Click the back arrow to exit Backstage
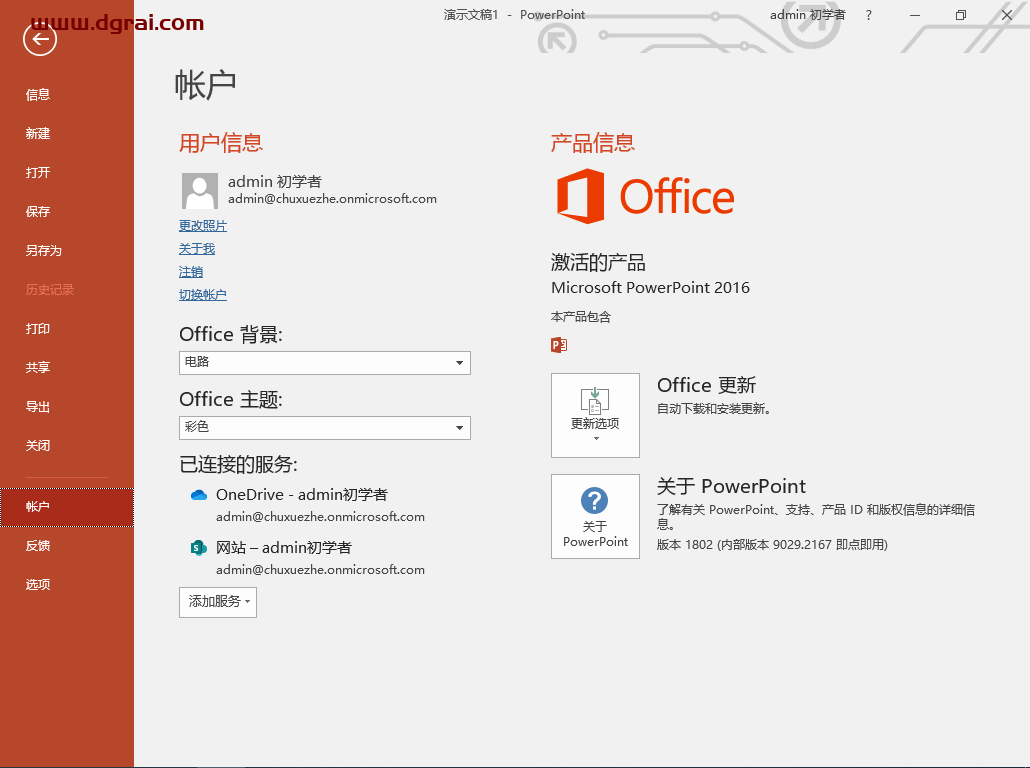Image resolution: width=1030 pixels, height=768 pixels. [x=40, y=39]
